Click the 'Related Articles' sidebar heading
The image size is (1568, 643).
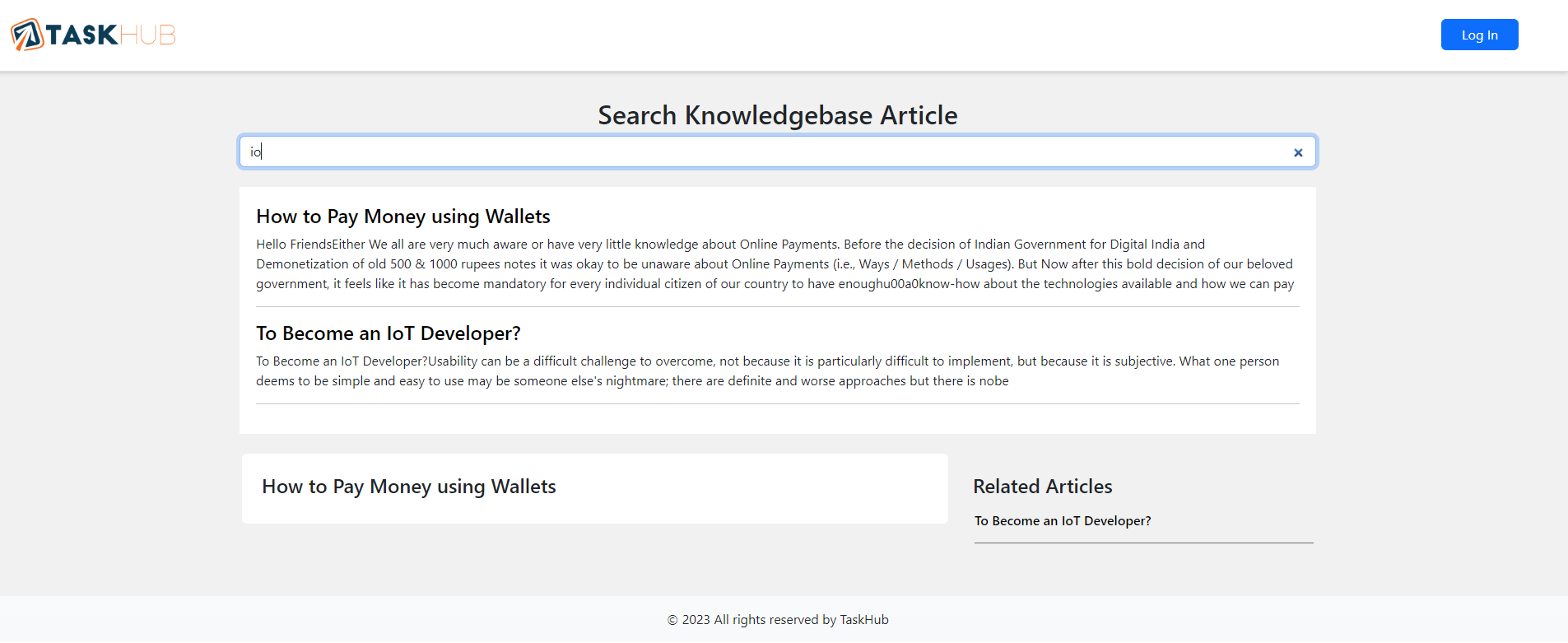coord(1042,487)
